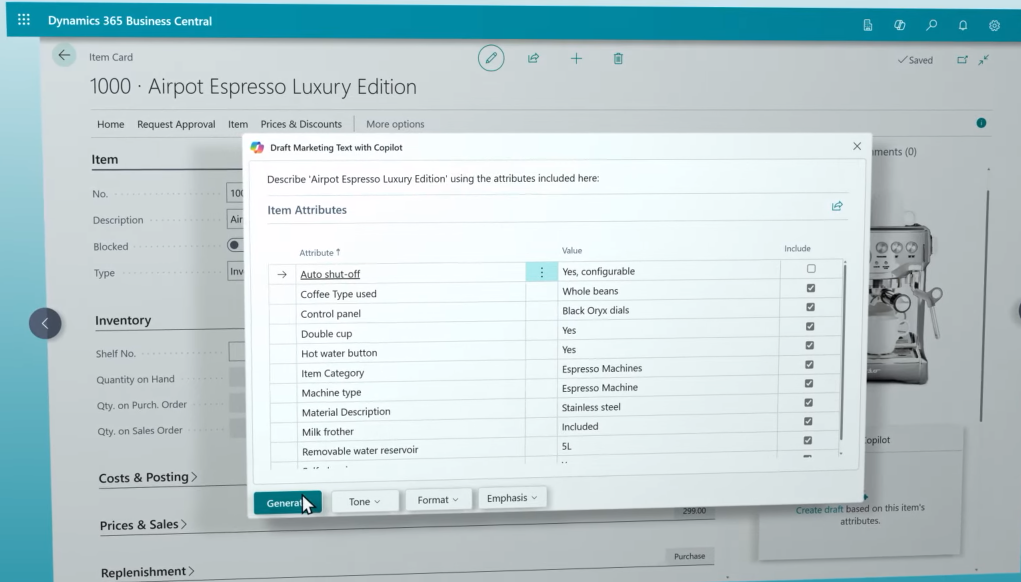Open the app launcher waffle menu
Viewport: 1021px width, 582px height.
point(24,20)
